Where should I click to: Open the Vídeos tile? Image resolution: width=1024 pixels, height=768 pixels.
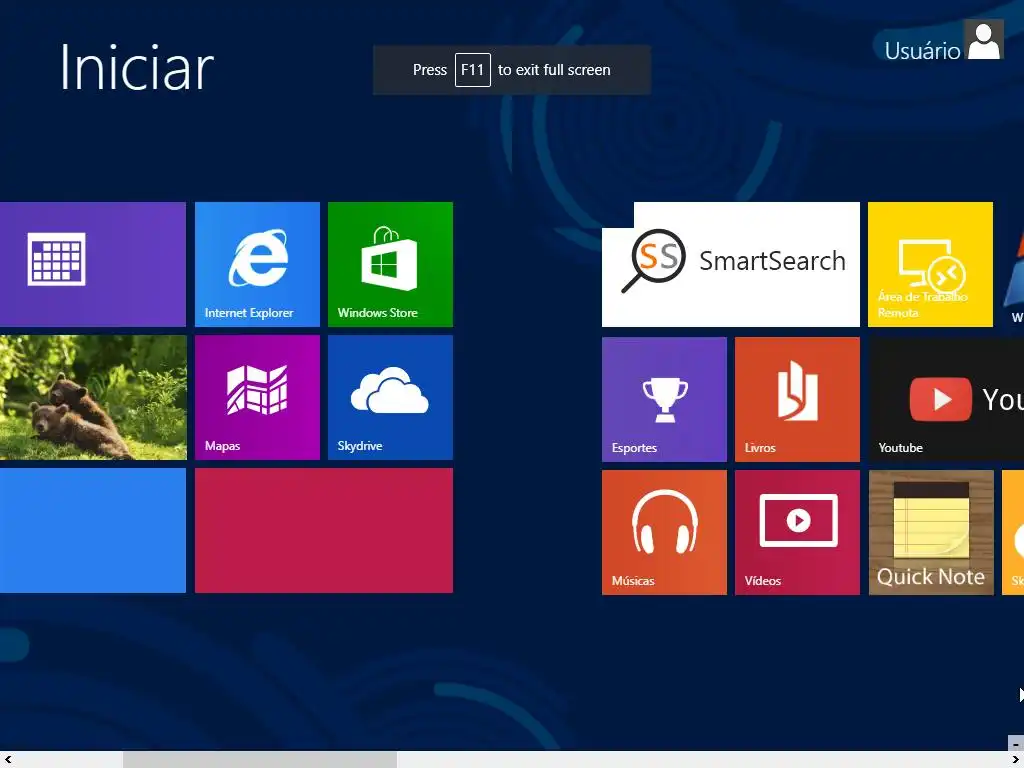(797, 532)
